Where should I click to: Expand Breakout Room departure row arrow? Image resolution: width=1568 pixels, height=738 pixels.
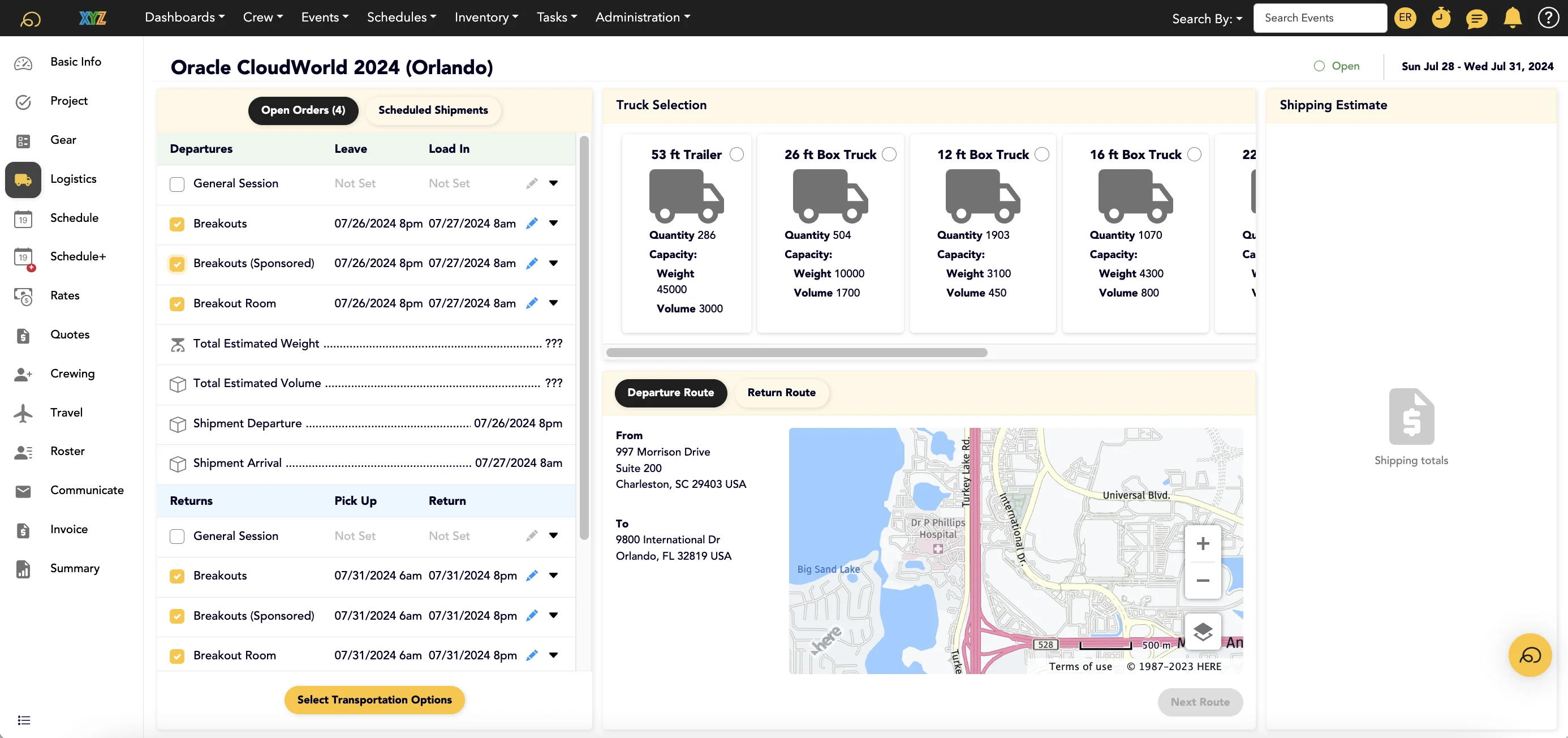tap(553, 303)
